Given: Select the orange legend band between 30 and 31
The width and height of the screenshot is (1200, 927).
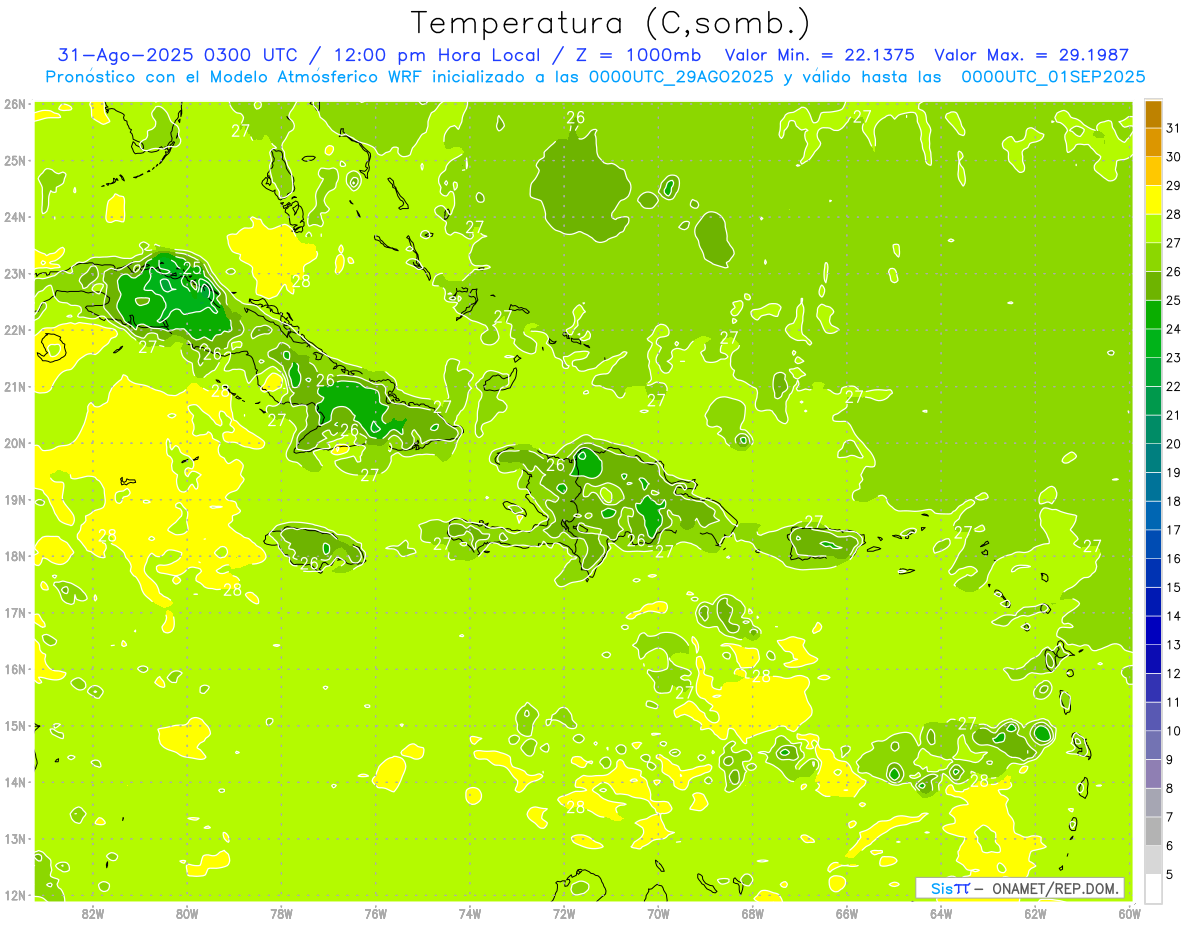Looking at the screenshot, I should [1153, 142].
